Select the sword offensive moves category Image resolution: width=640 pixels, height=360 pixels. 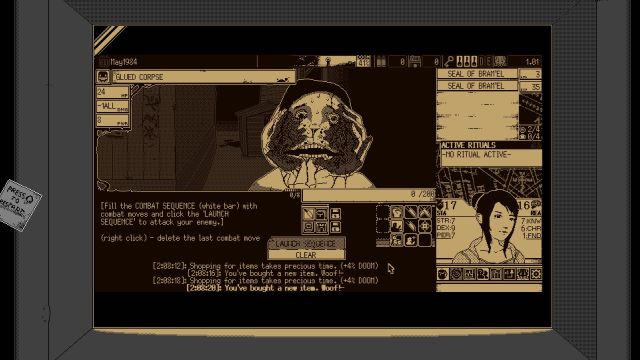[x=309, y=214]
